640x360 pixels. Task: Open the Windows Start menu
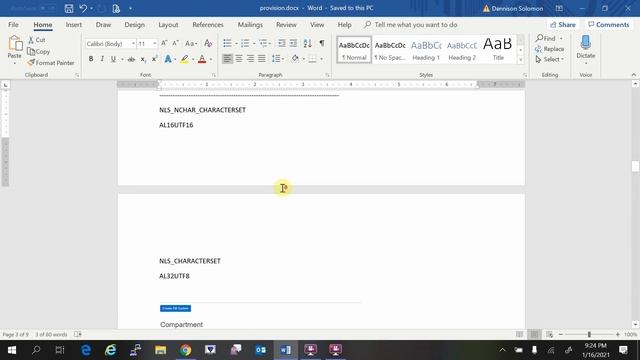coord(12,350)
